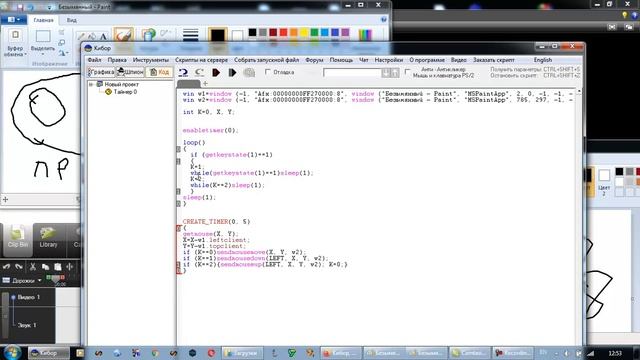Open Paint help question mark icon
Screen dimensions: 640x360
(384, 20)
